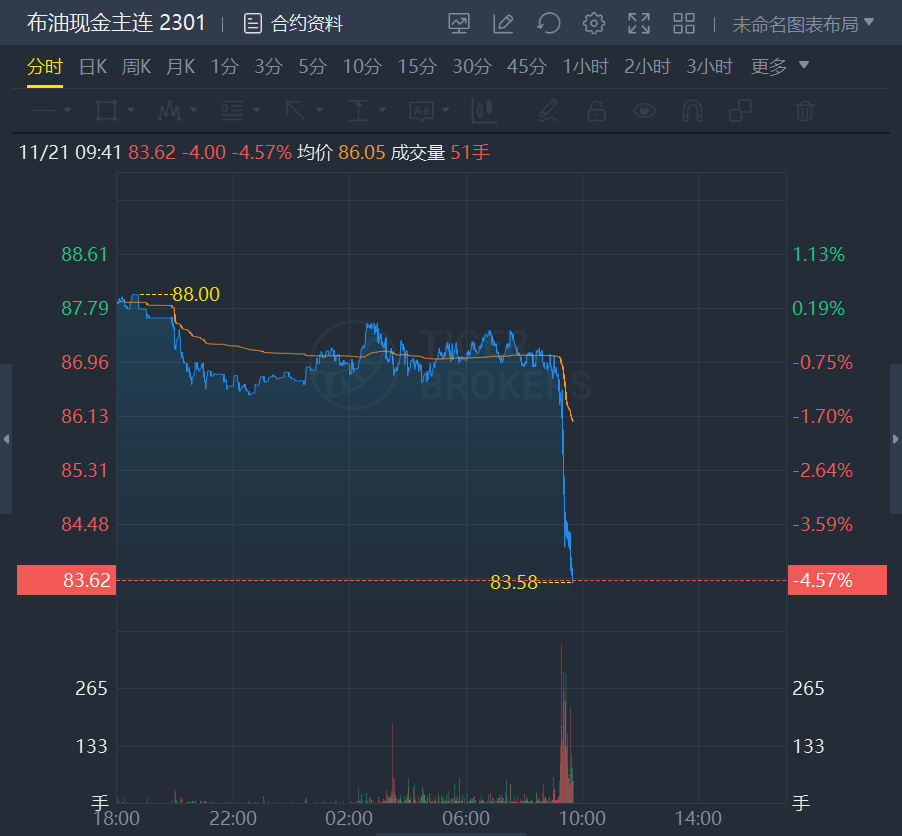
Task: Expand the line drawing tool dropdown
Action: (52, 110)
